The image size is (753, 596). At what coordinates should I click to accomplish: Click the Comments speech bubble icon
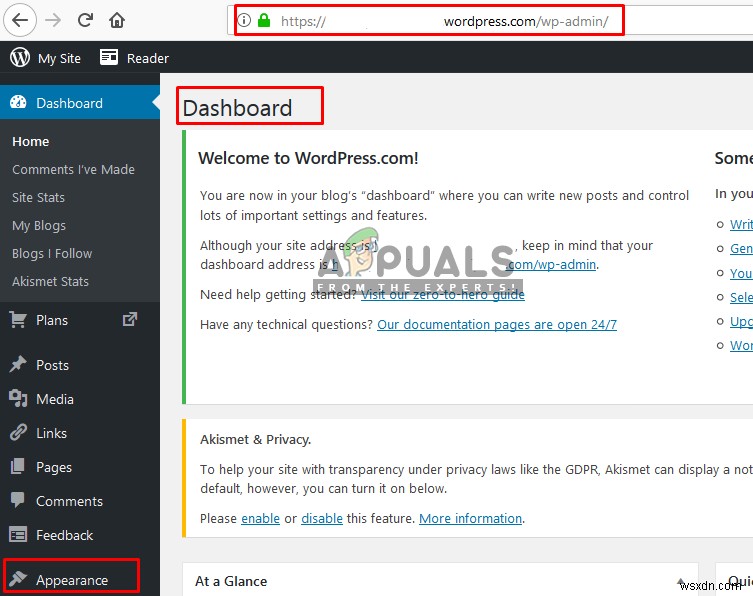pyautogui.click(x=18, y=500)
